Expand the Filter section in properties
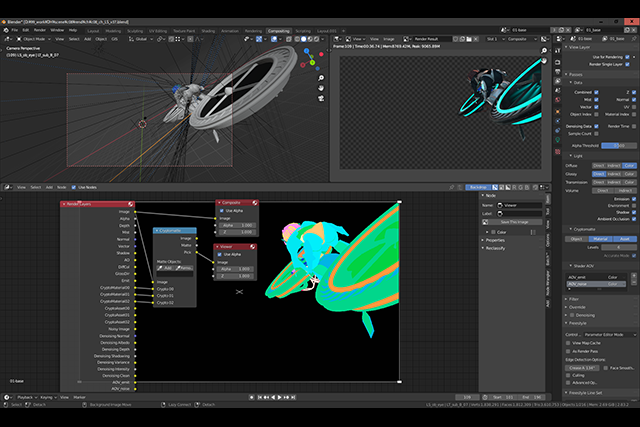This screenshot has width=640, height=427. 574,298
